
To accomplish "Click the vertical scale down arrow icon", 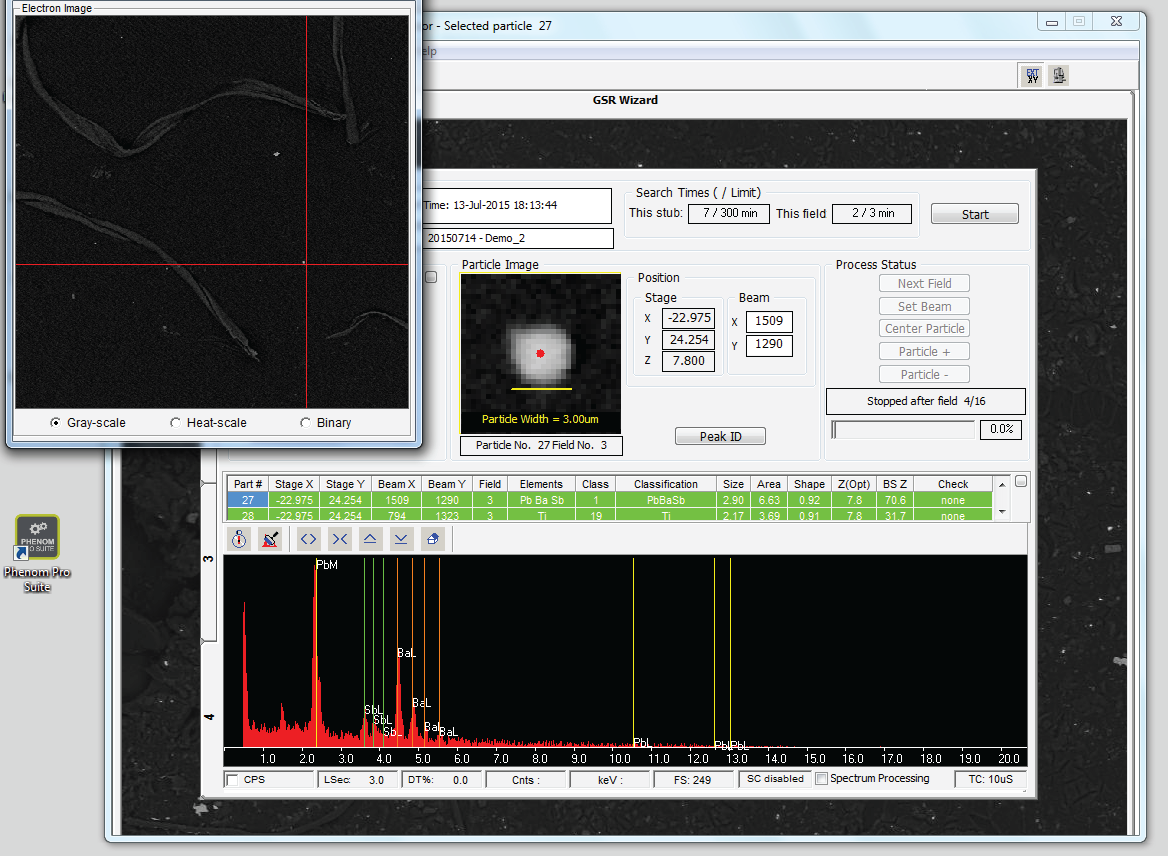I will [x=401, y=539].
